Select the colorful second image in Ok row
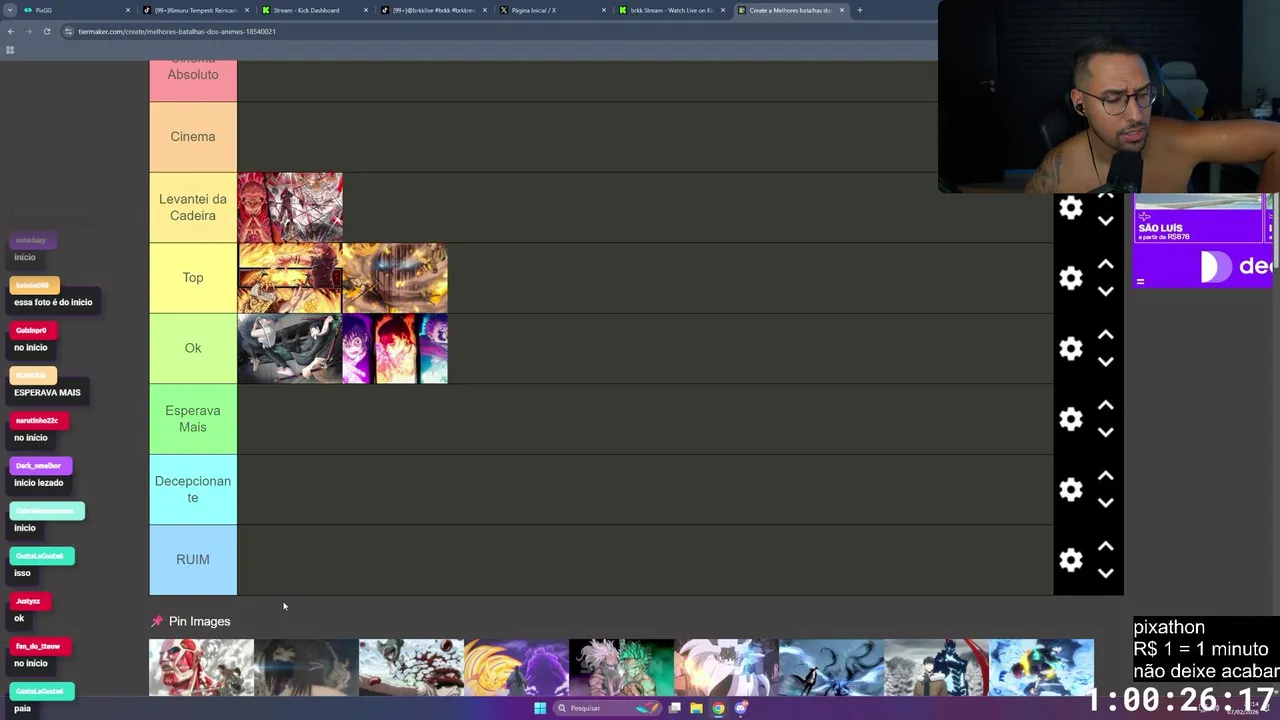This screenshot has height=720, width=1280. [395, 348]
